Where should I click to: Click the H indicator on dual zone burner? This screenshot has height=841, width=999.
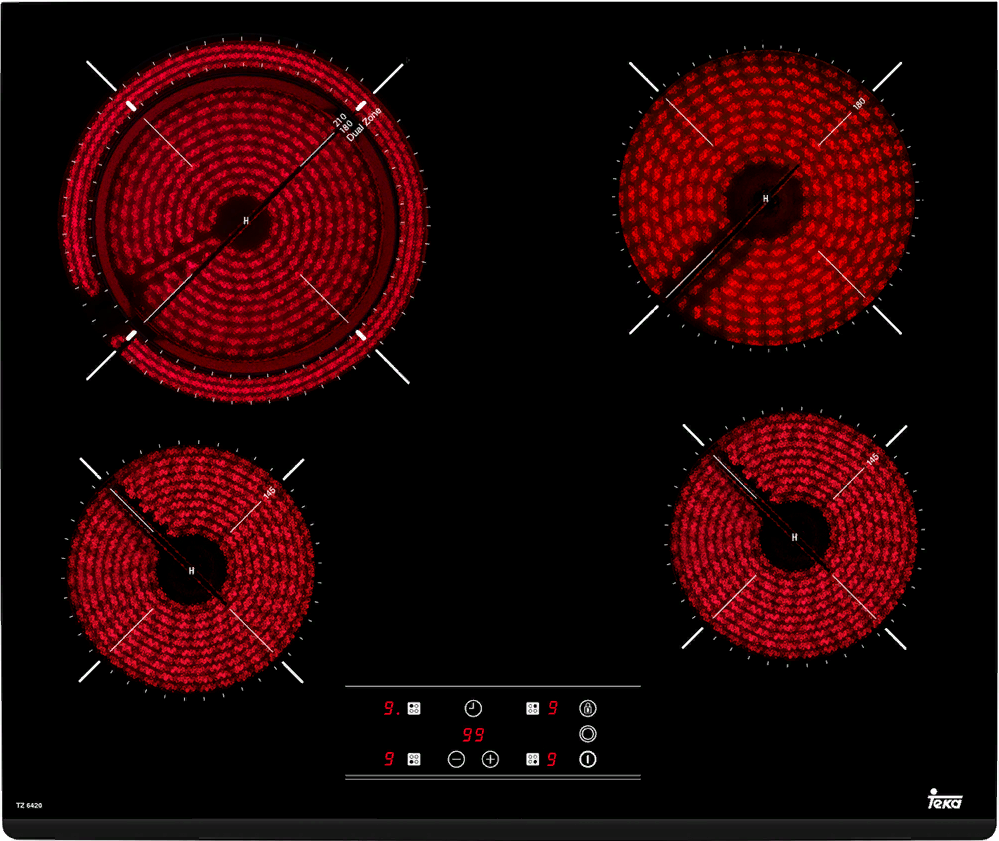point(246,220)
